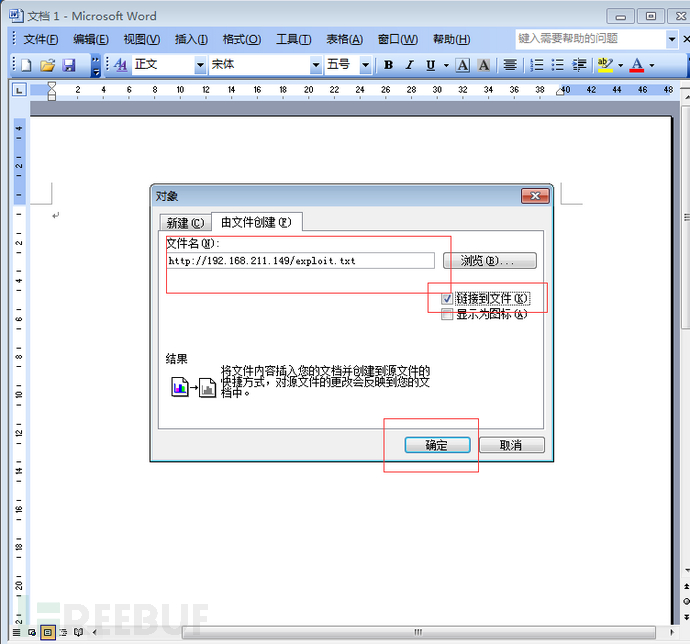Click the first-line indent marker on ruler
This screenshot has height=644, width=690.
tap(51, 85)
